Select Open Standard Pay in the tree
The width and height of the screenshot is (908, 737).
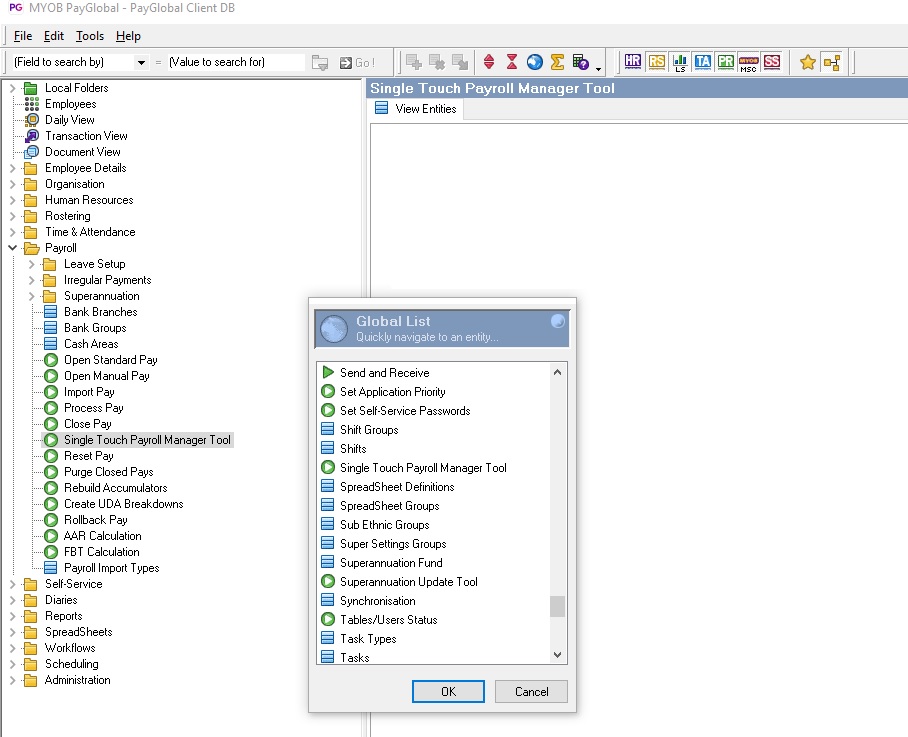(111, 360)
